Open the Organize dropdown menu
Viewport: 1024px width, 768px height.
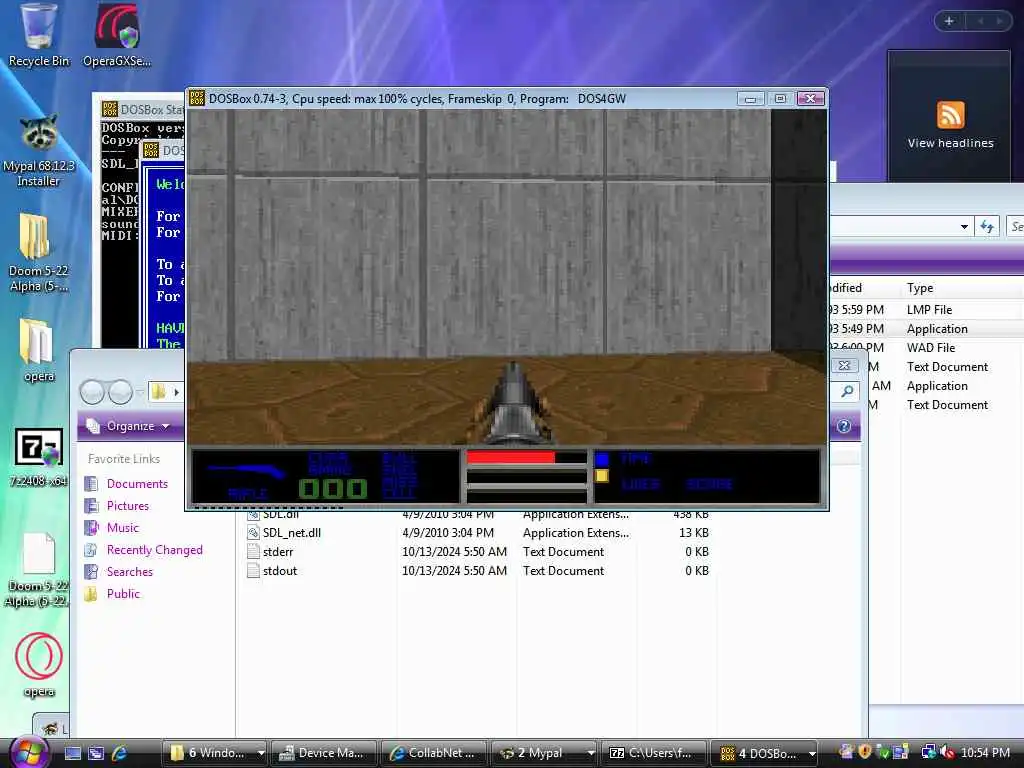(129, 426)
